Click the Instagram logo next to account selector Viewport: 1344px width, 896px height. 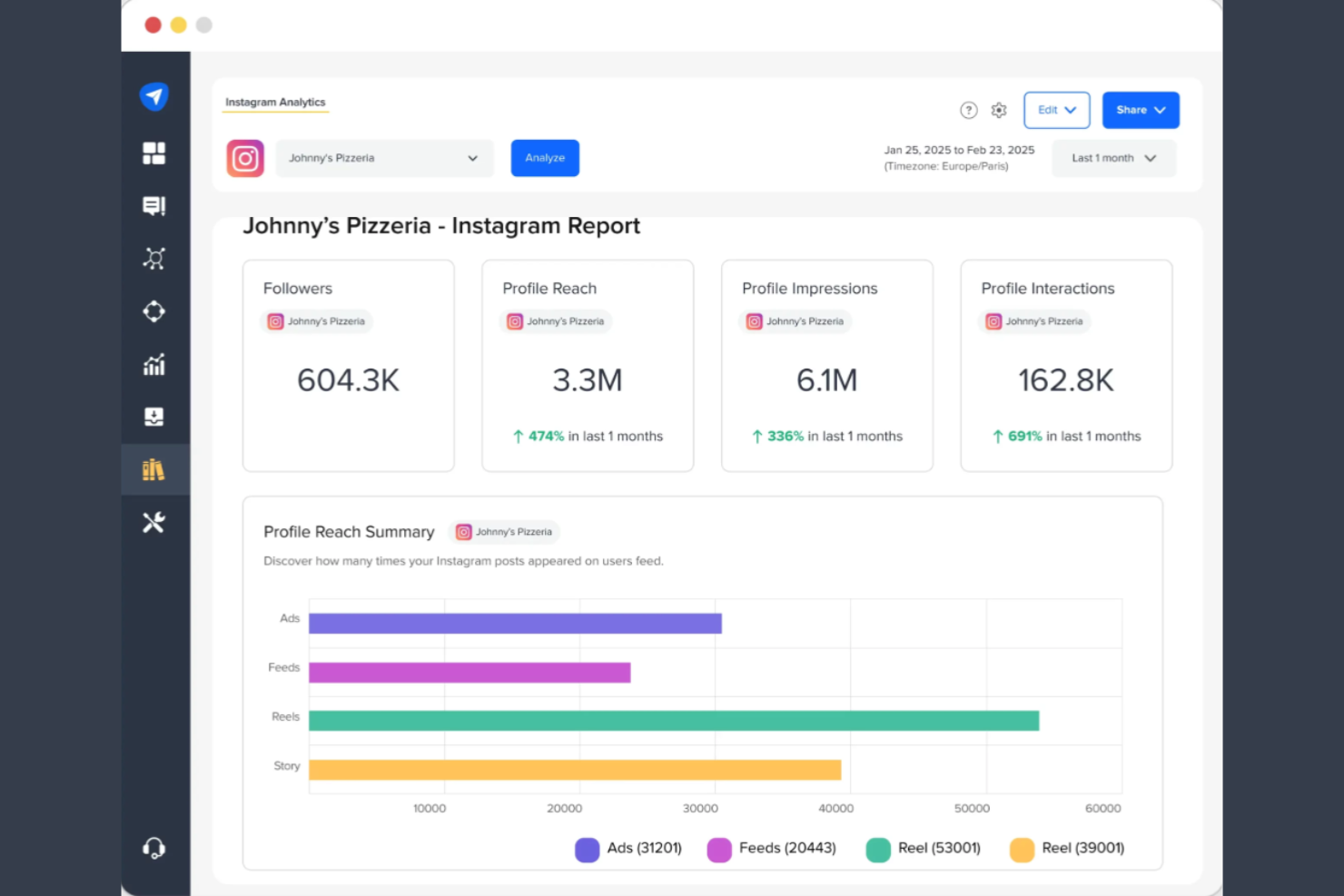[x=244, y=157]
